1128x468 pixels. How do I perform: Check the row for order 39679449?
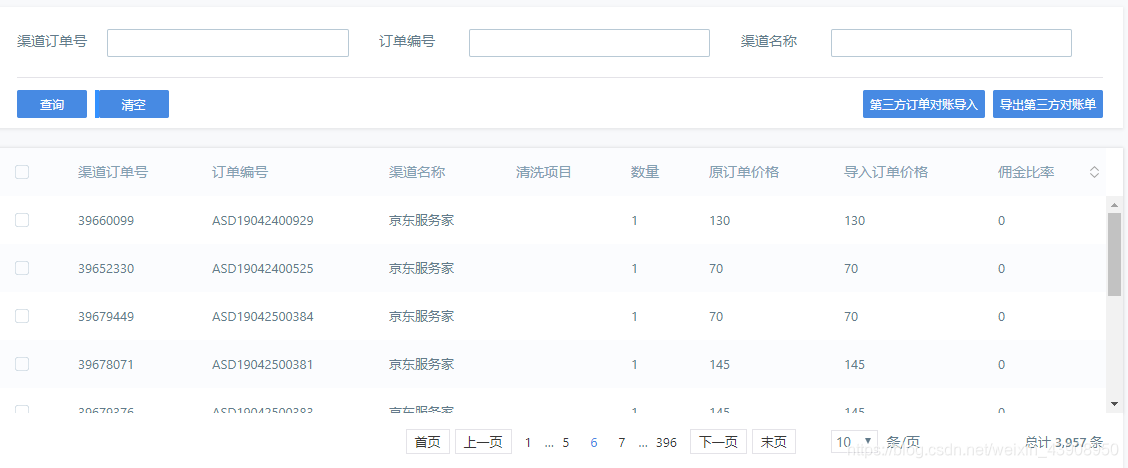[22, 316]
